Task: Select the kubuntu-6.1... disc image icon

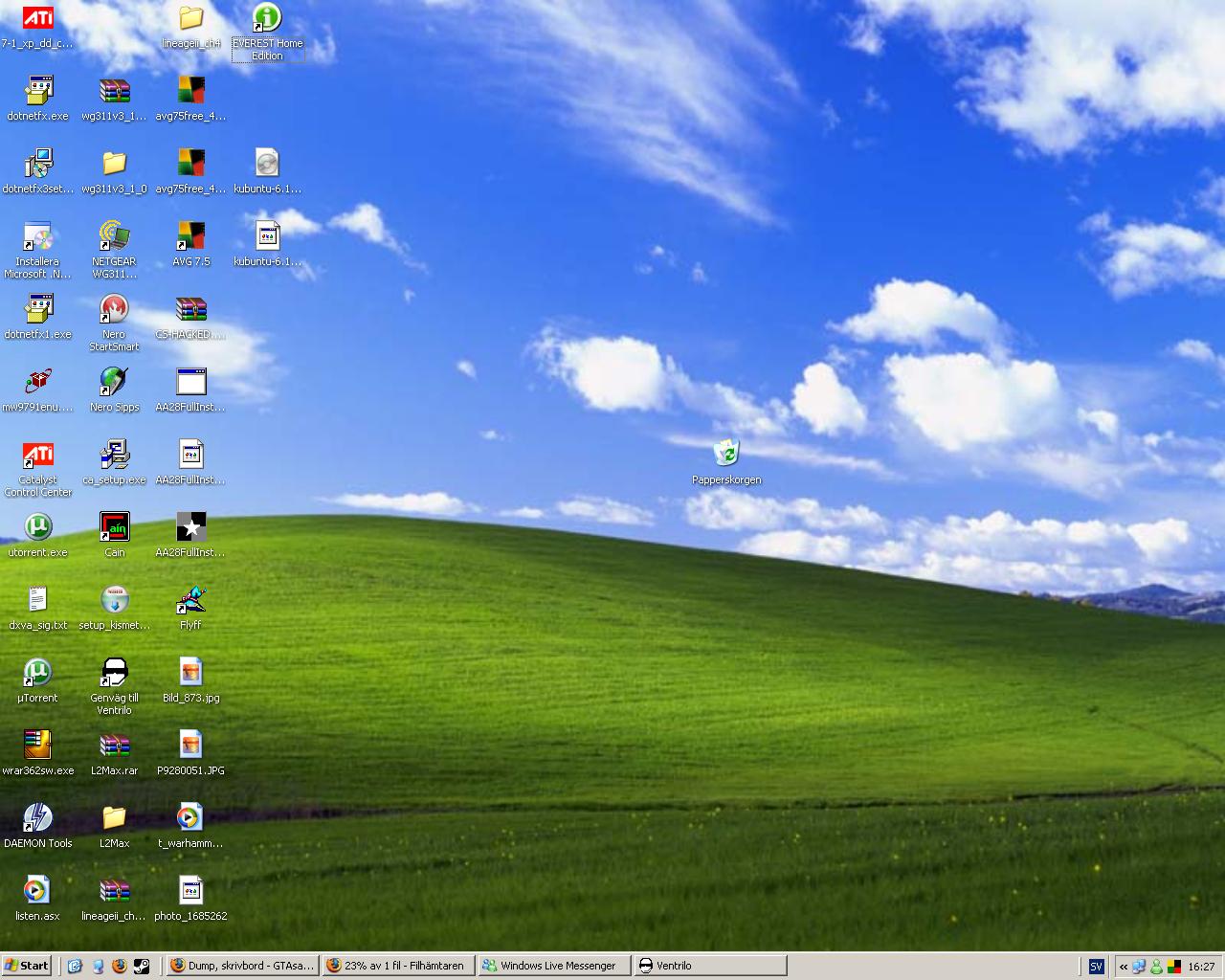Action: pos(267,172)
